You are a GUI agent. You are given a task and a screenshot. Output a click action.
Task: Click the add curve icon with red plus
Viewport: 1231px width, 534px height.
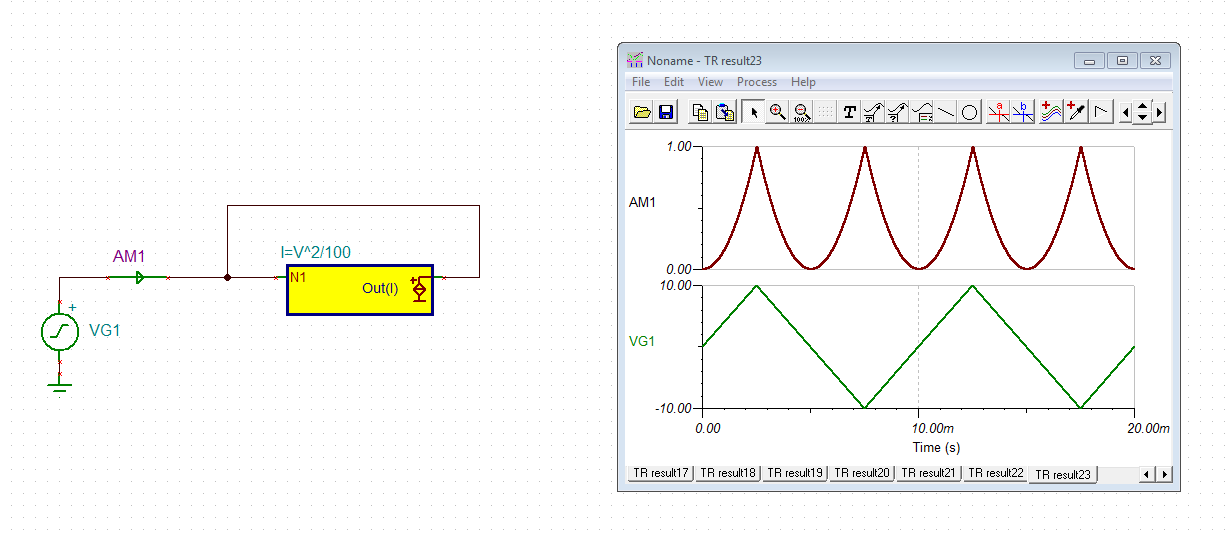1050,112
